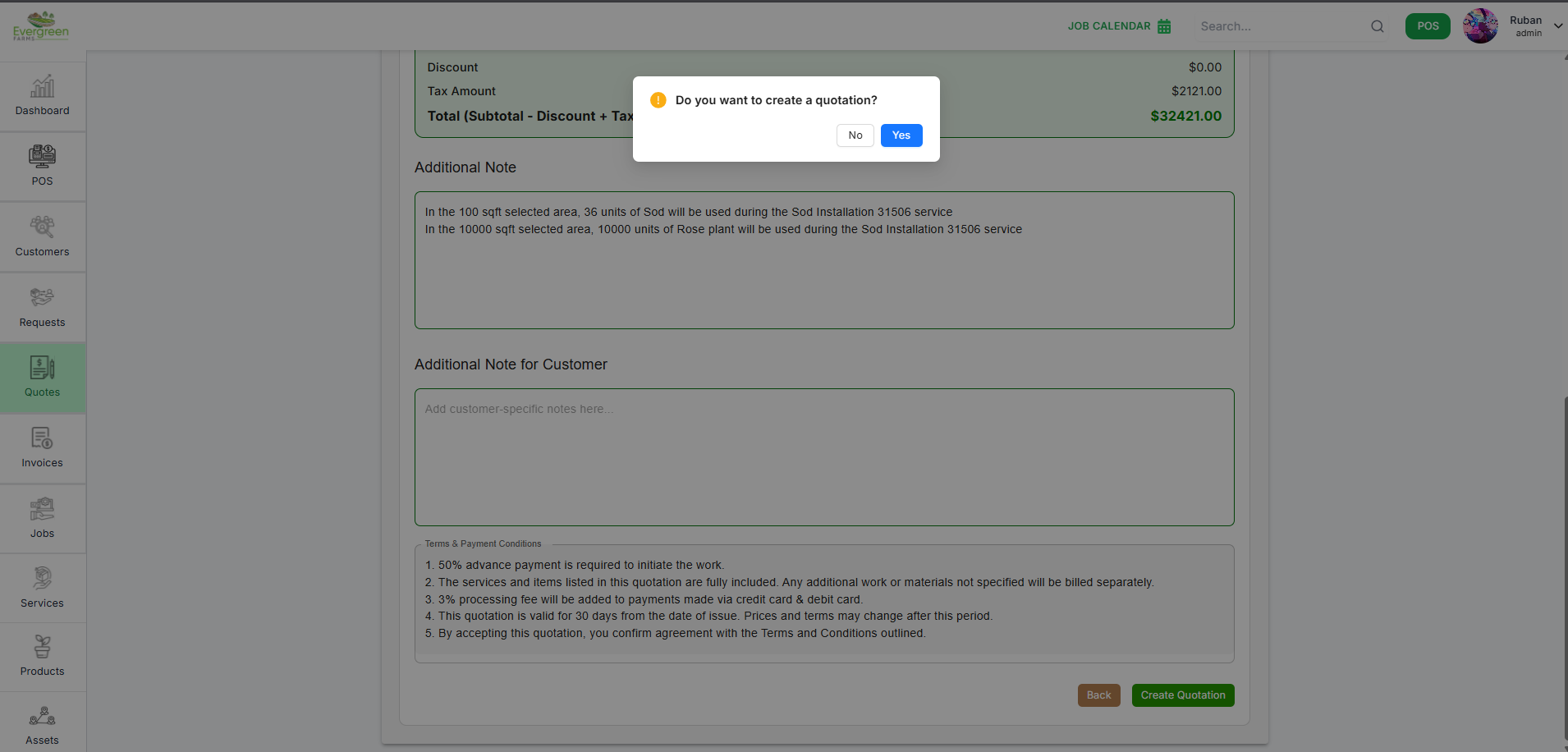Click the "Do you want to create a quotation?" text

pyautogui.click(x=776, y=100)
